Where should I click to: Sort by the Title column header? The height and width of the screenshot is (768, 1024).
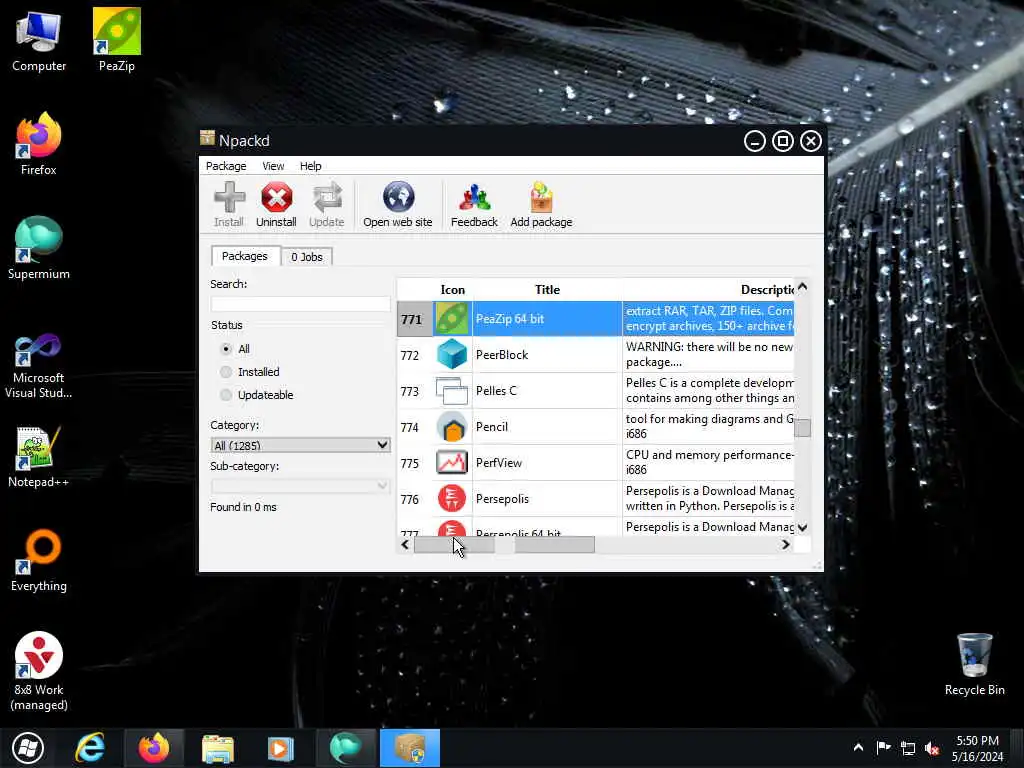(x=547, y=289)
